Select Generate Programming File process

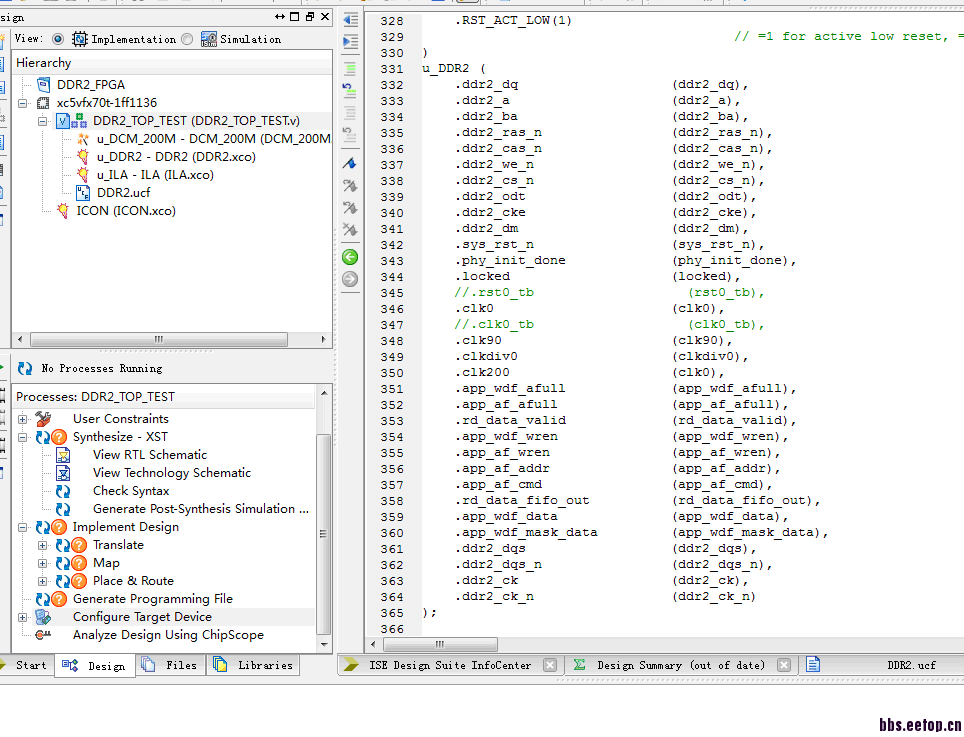click(x=152, y=599)
